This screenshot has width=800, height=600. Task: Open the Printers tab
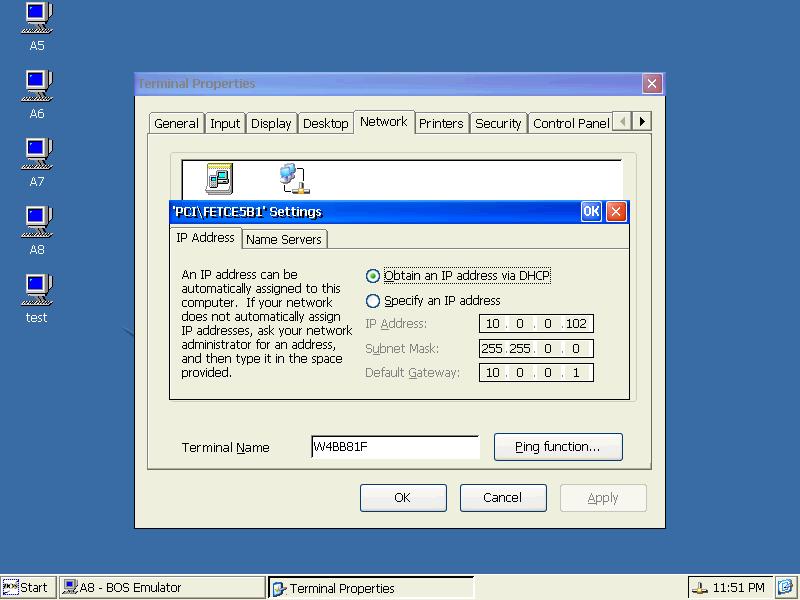tap(441, 123)
